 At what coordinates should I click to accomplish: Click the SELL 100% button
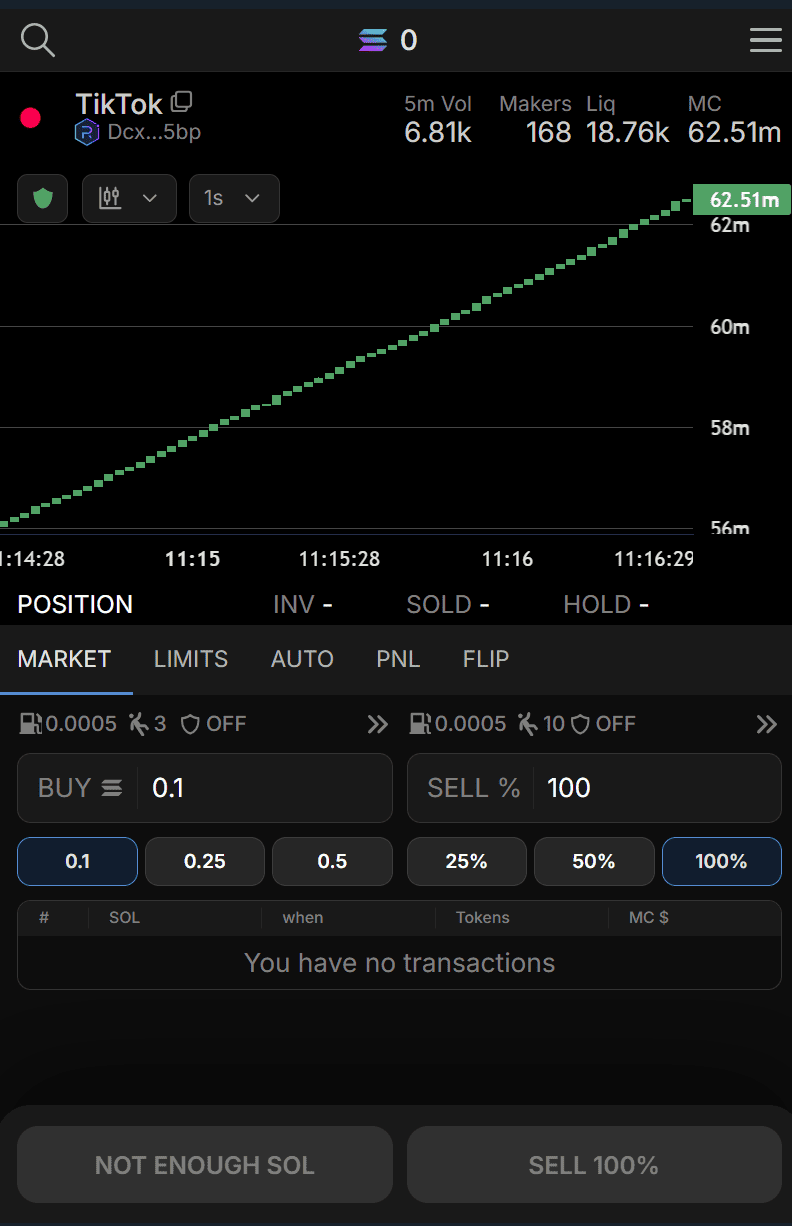coord(594,1165)
